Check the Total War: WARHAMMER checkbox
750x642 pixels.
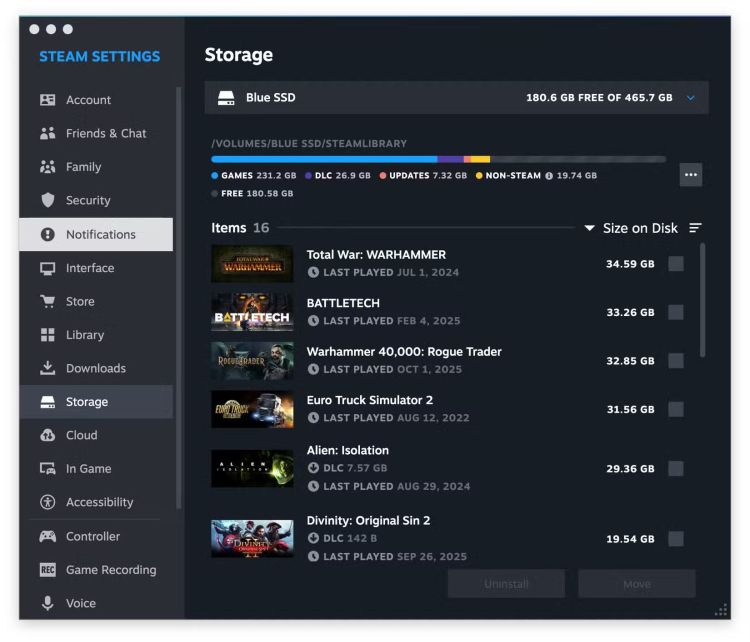(x=676, y=263)
